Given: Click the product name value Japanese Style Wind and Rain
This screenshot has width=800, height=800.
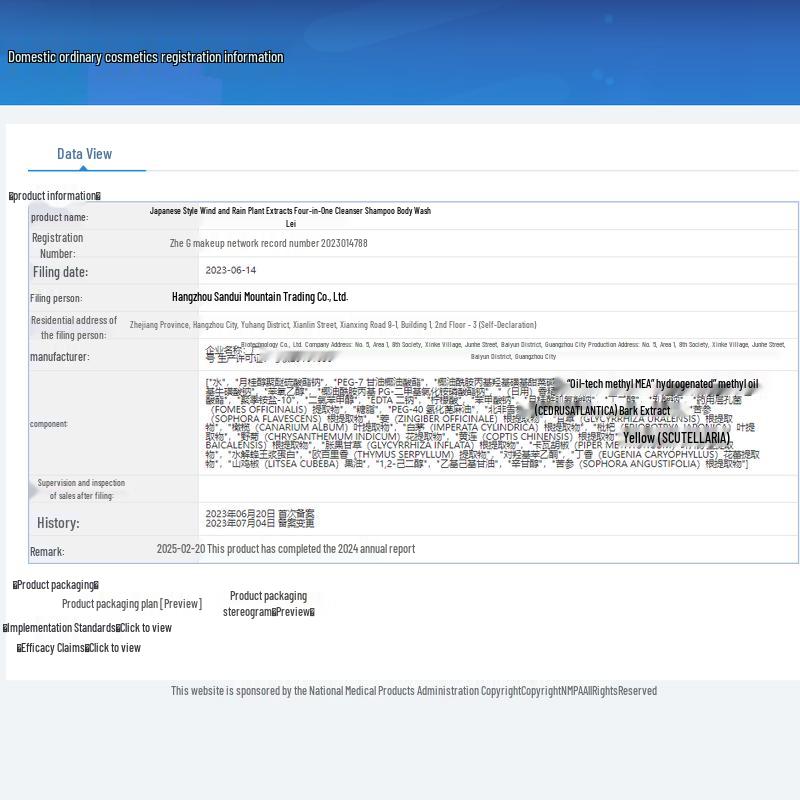Looking at the screenshot, I should [290, 217].
